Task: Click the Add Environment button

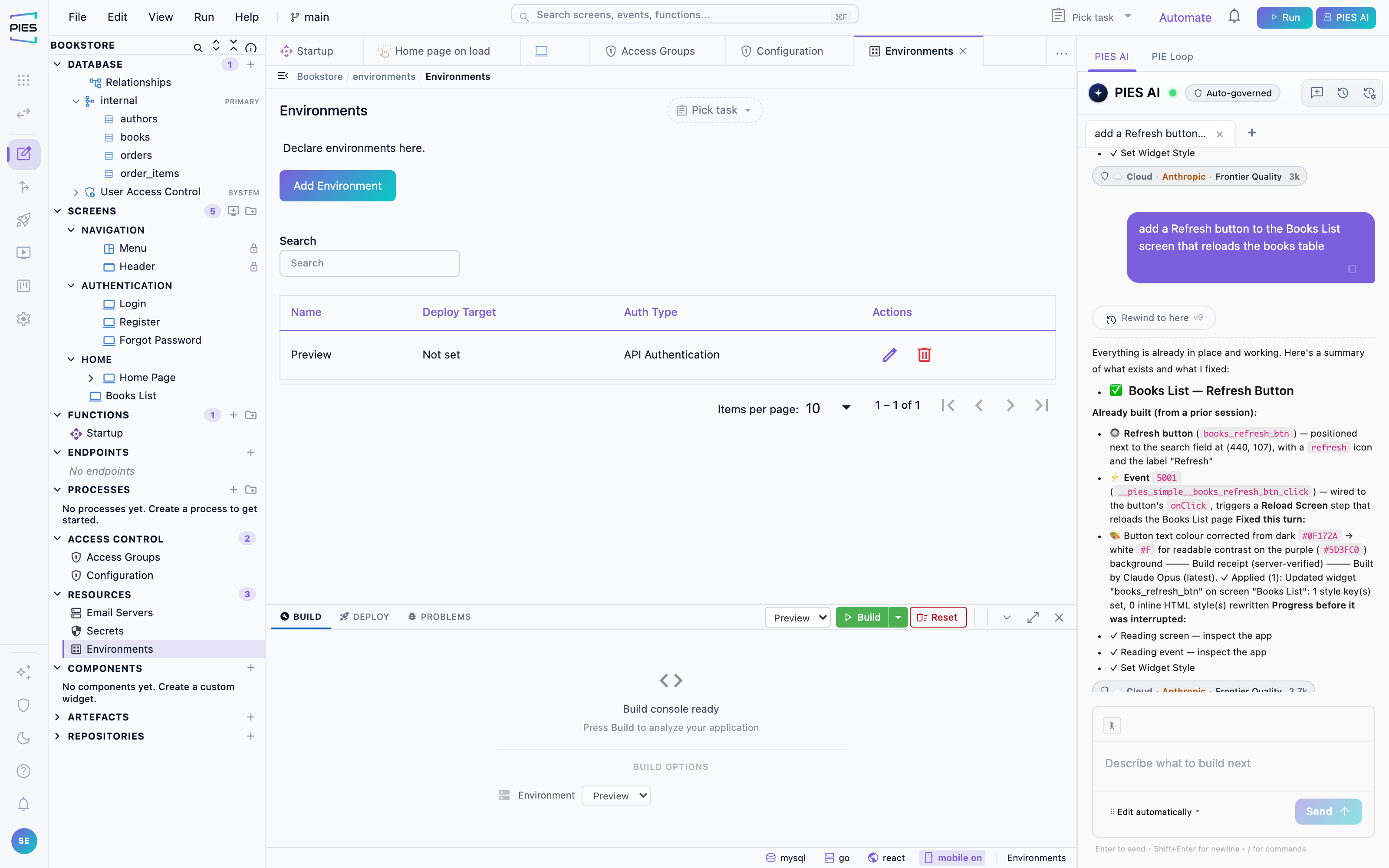Action: 338,185
